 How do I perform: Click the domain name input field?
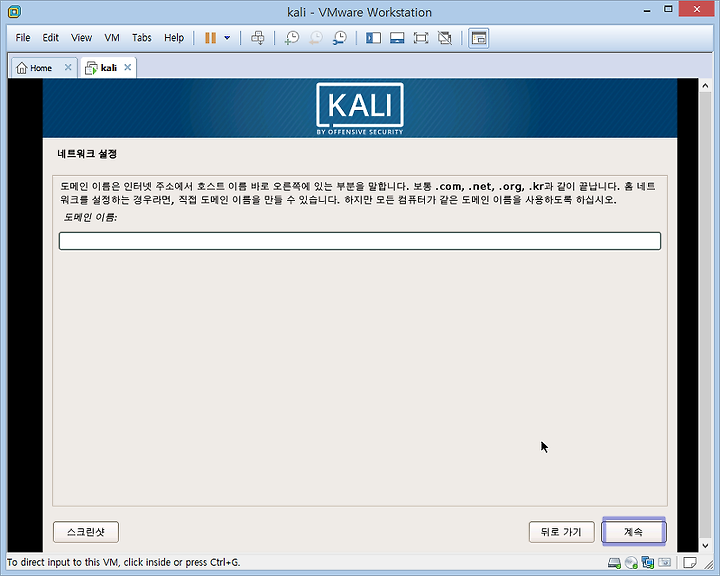click(x=360, y=241)
